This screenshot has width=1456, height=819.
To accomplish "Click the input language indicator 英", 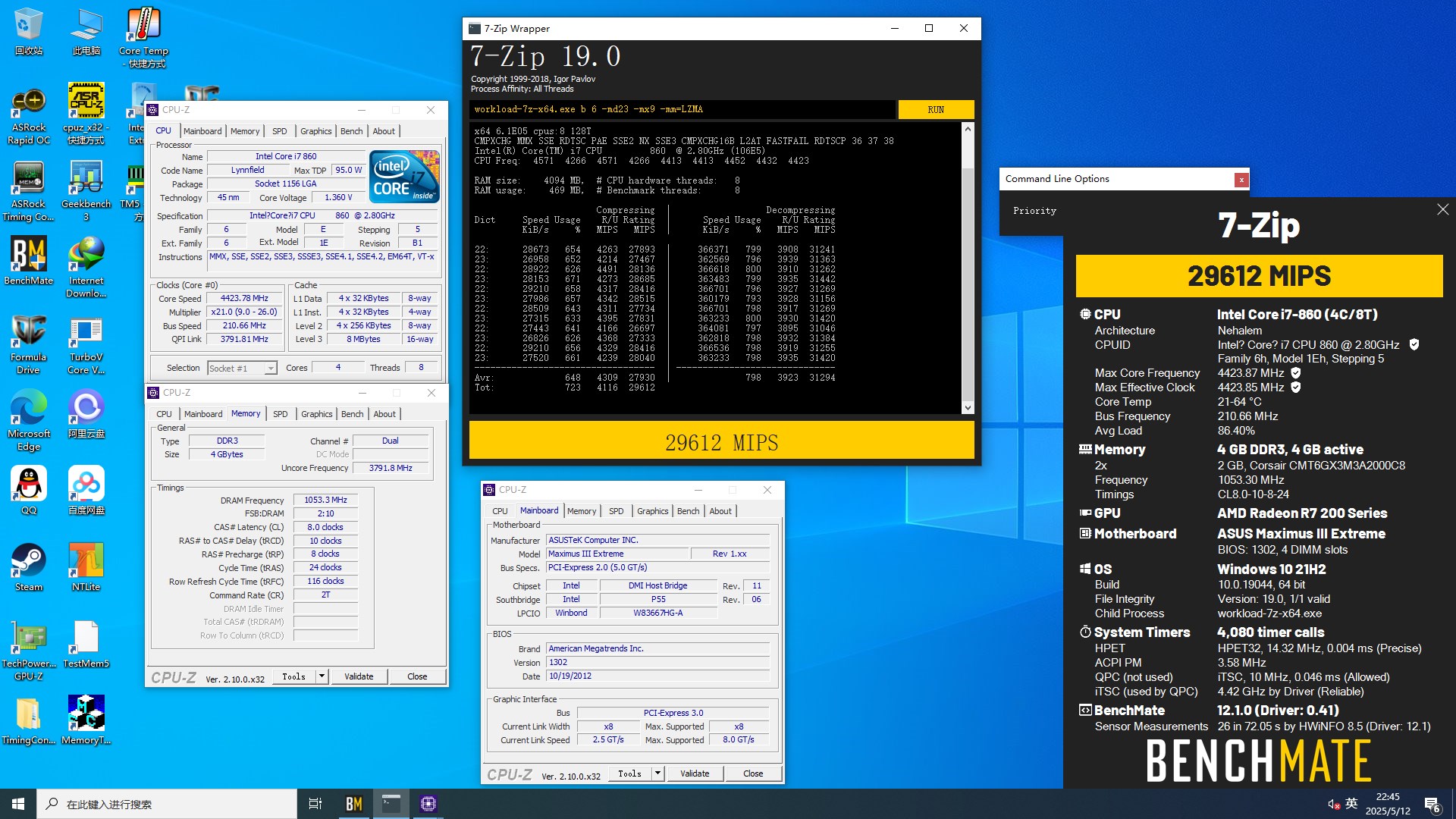I will tap(1351, 804).
